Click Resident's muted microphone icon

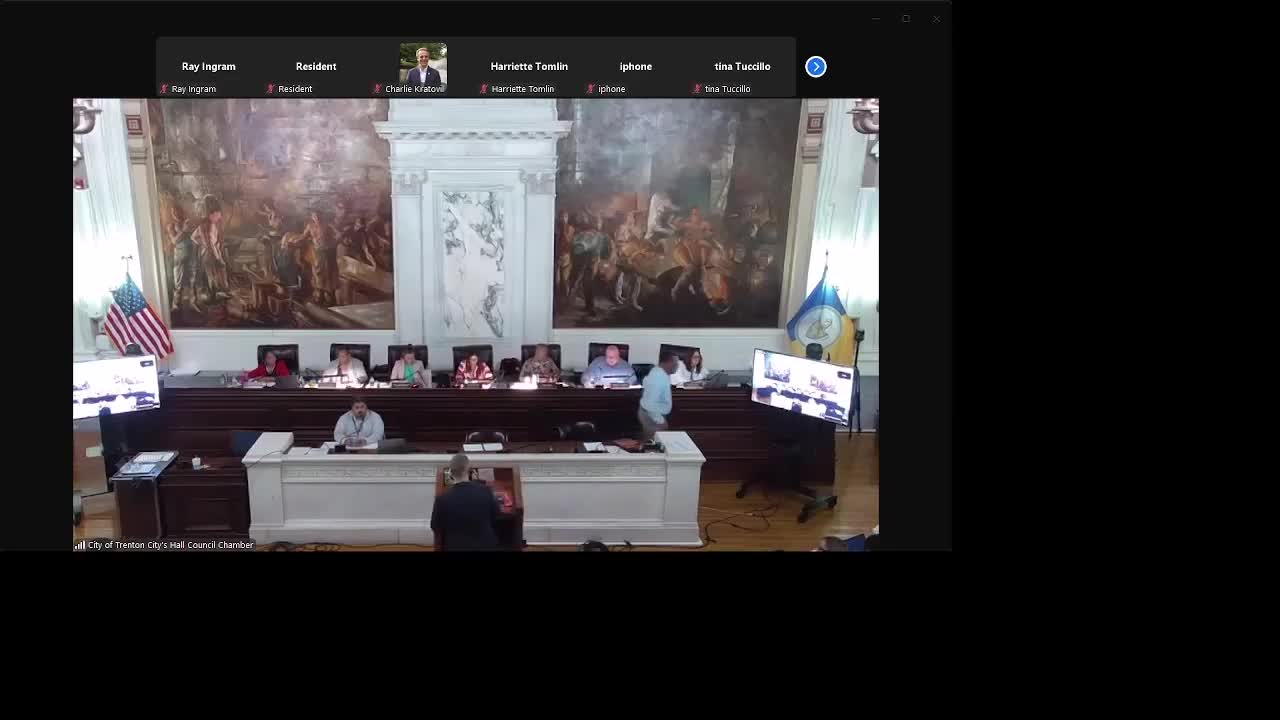click(271, 89)
